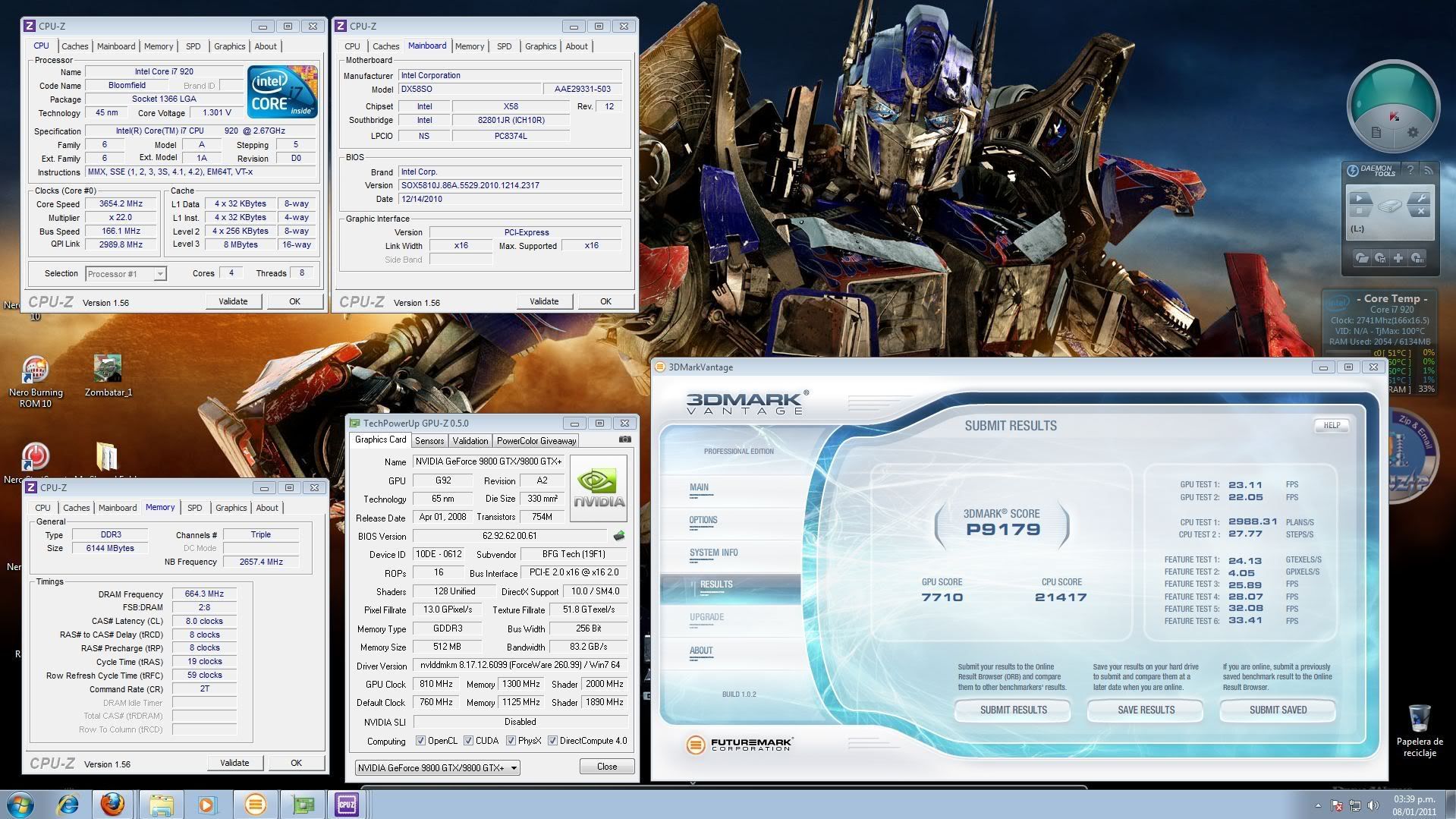Open Daemon Tools gadget help question mark
Viewport: 1456px width, 819px height.
click(1410, 170)
